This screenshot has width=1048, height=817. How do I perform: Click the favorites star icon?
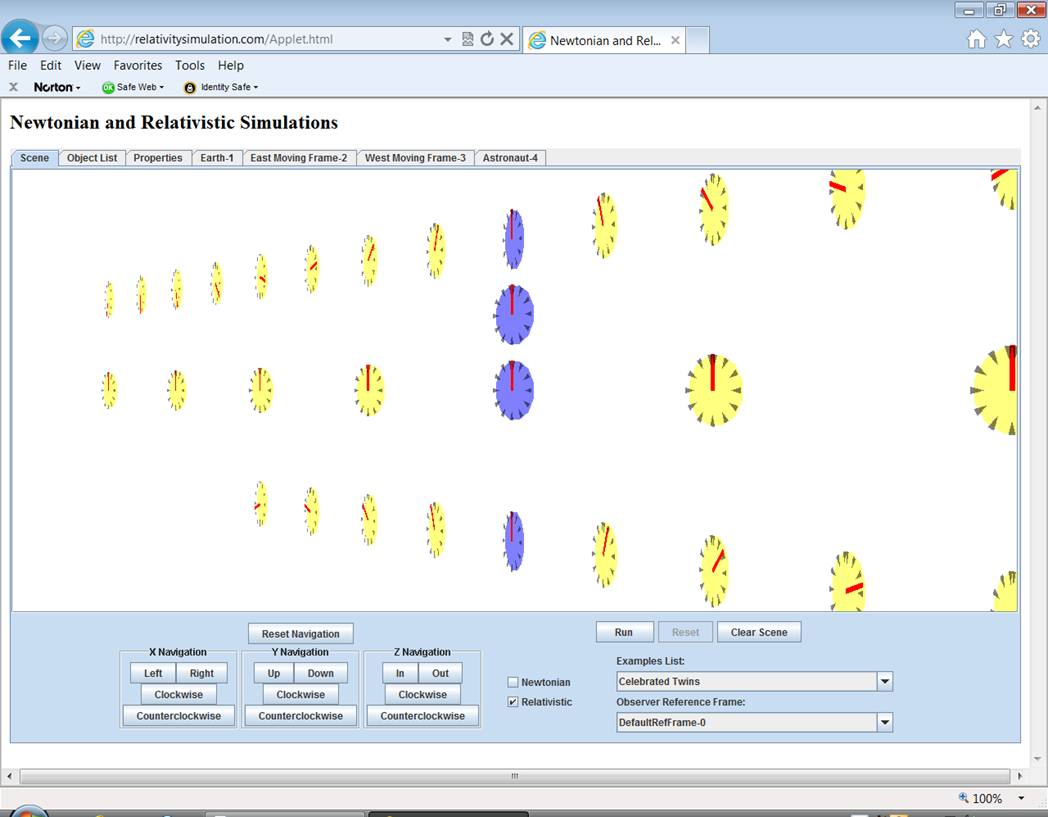(x=1003, y=39)
